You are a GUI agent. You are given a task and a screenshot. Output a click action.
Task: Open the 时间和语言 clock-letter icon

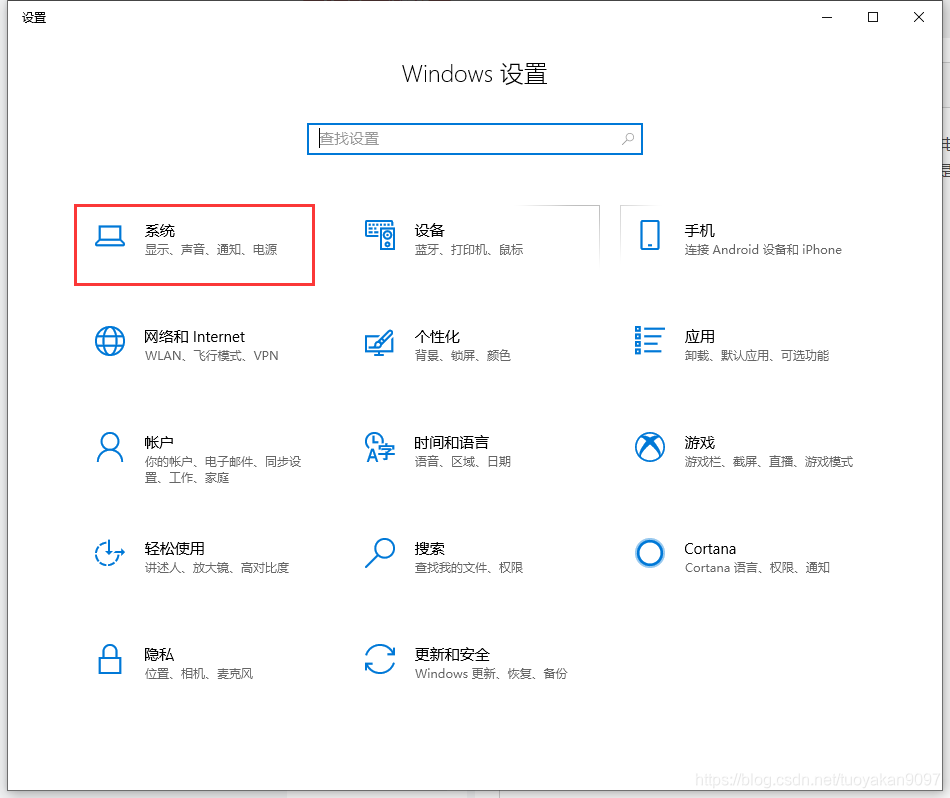(x=380, y=447)
